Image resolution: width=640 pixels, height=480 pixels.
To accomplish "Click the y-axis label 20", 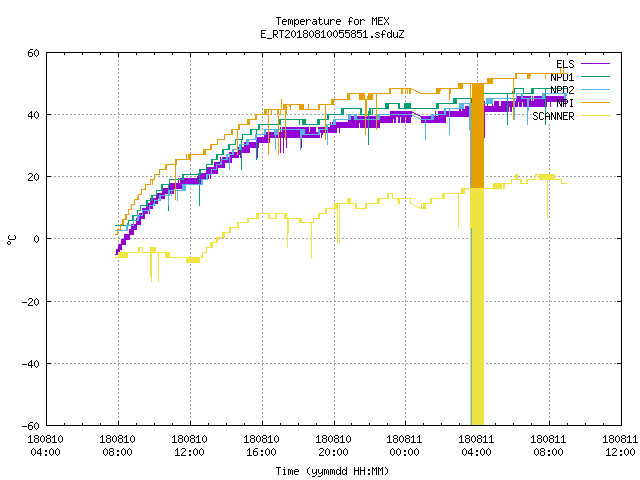I will coord(33,177).
